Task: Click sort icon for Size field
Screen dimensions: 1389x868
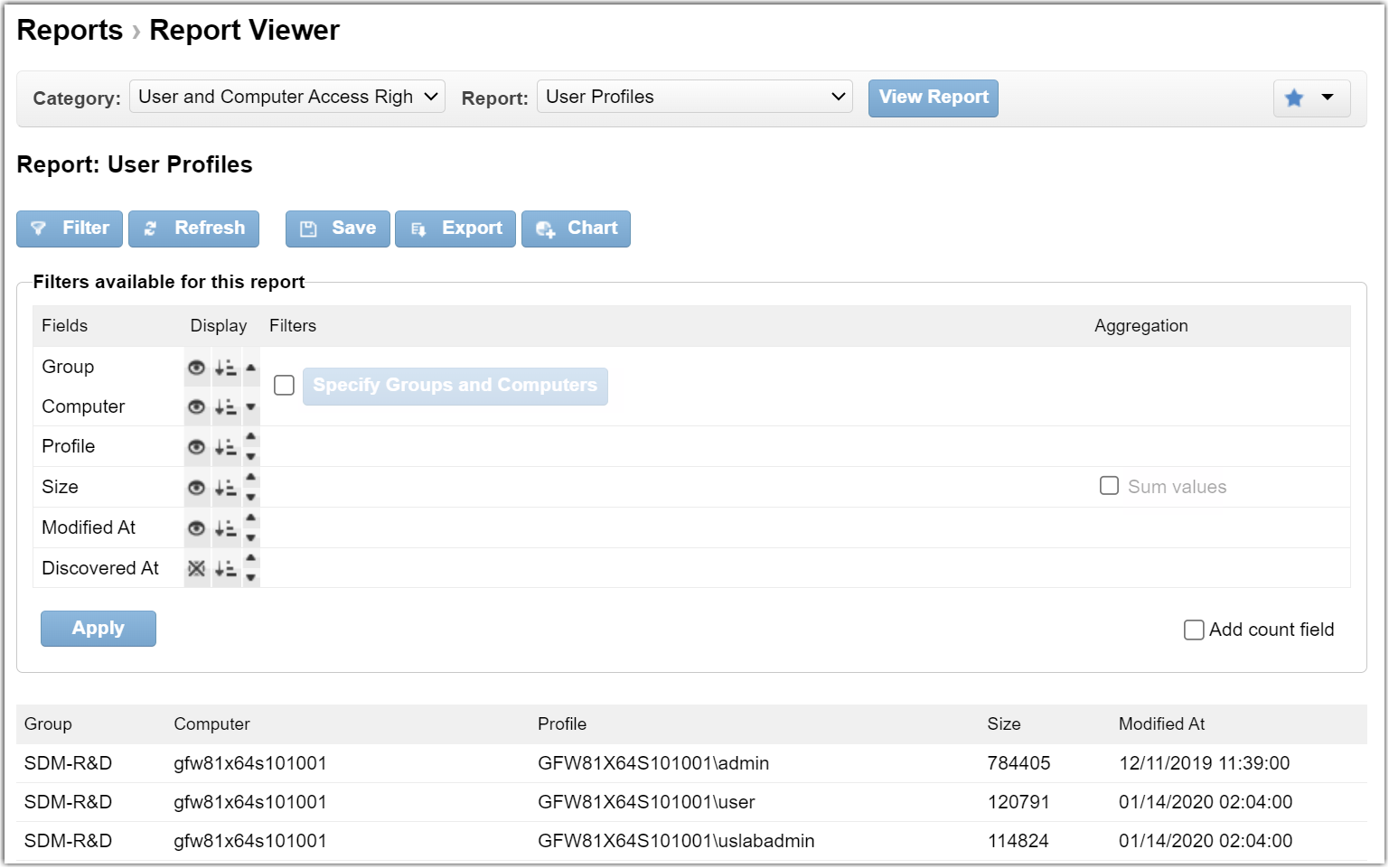Action: point(226,488)
